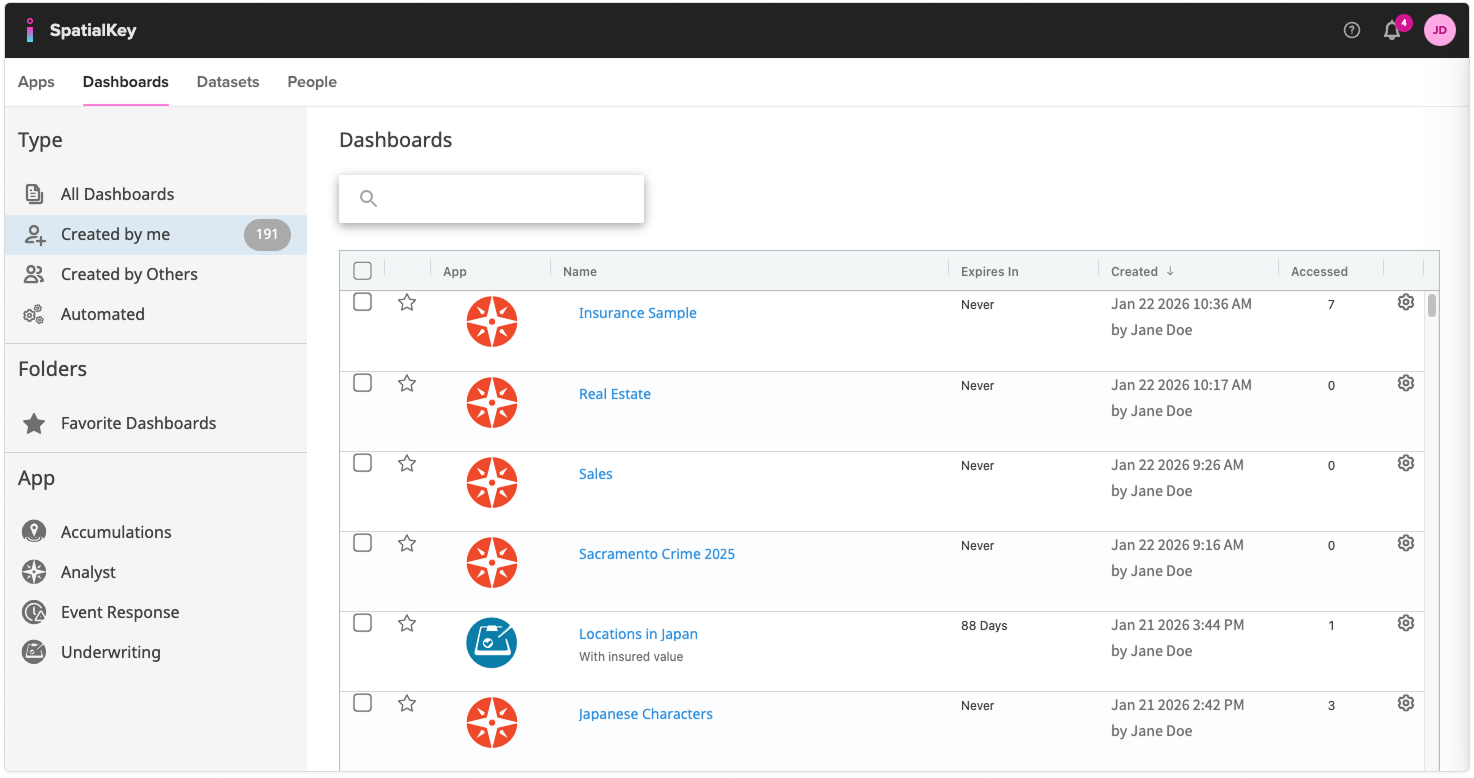Image resolution: width=1474 pixels, height=778 pixels.
Task: Open the help question mark icon
Action: tap(1352, 30)
